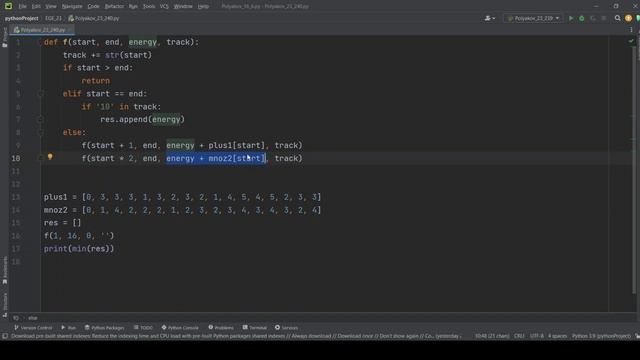Open the Window menu

(x=183, y=7)
